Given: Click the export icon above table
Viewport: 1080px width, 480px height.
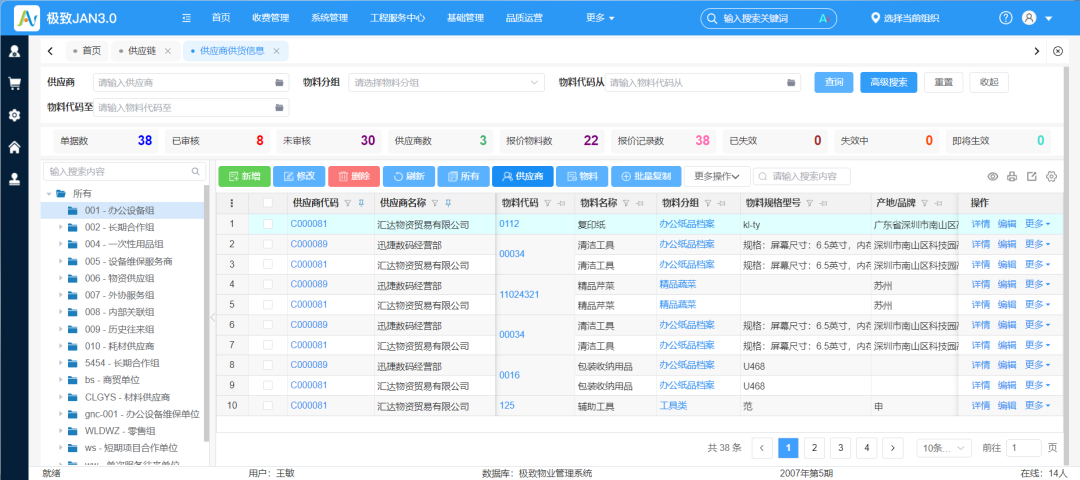Looking at the screenshot, I should [x=1032, y=176].
